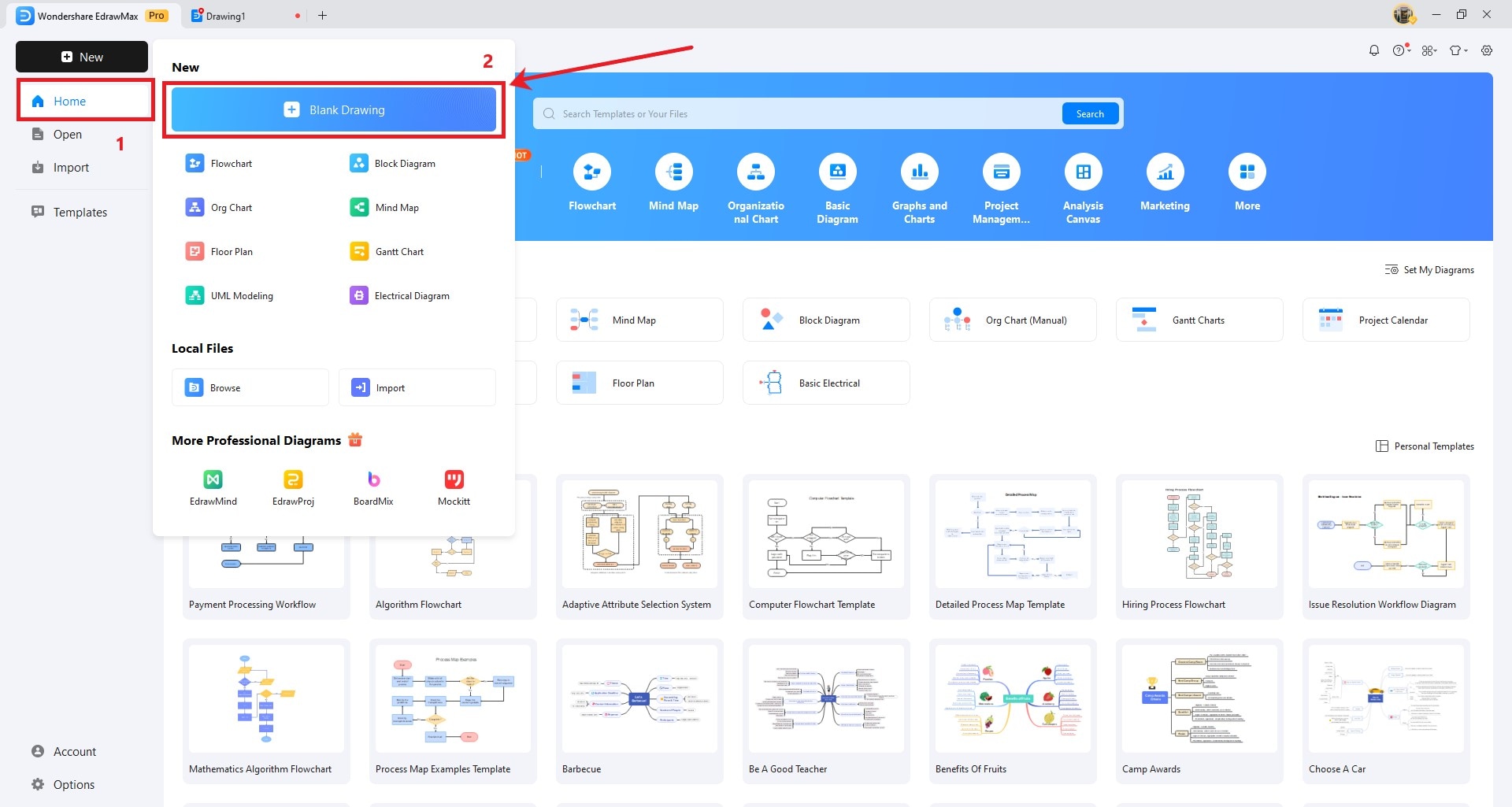Choose Floor Plan in the New menu

[219, 251]
